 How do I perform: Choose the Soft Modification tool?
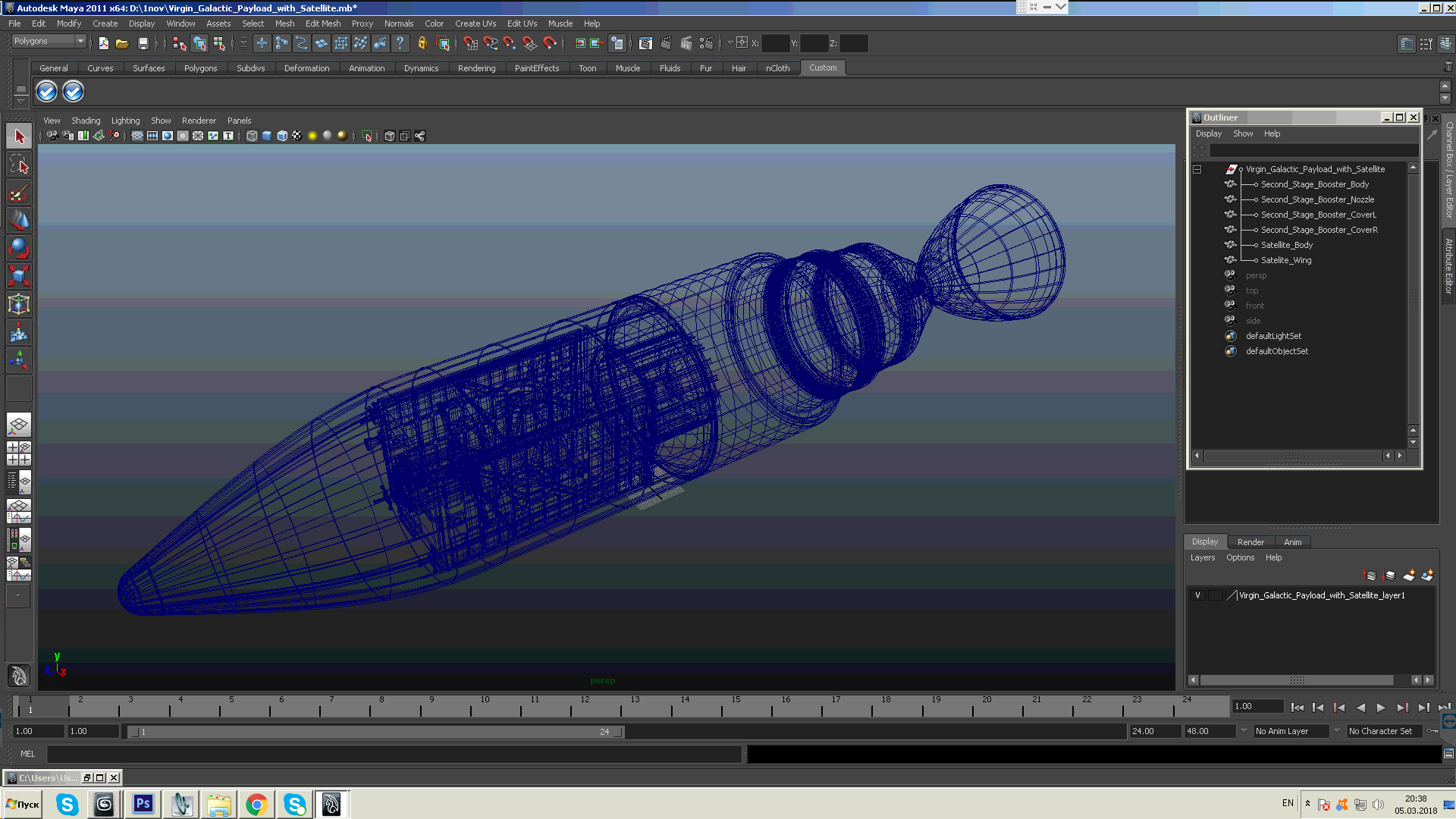coord(19,332)
